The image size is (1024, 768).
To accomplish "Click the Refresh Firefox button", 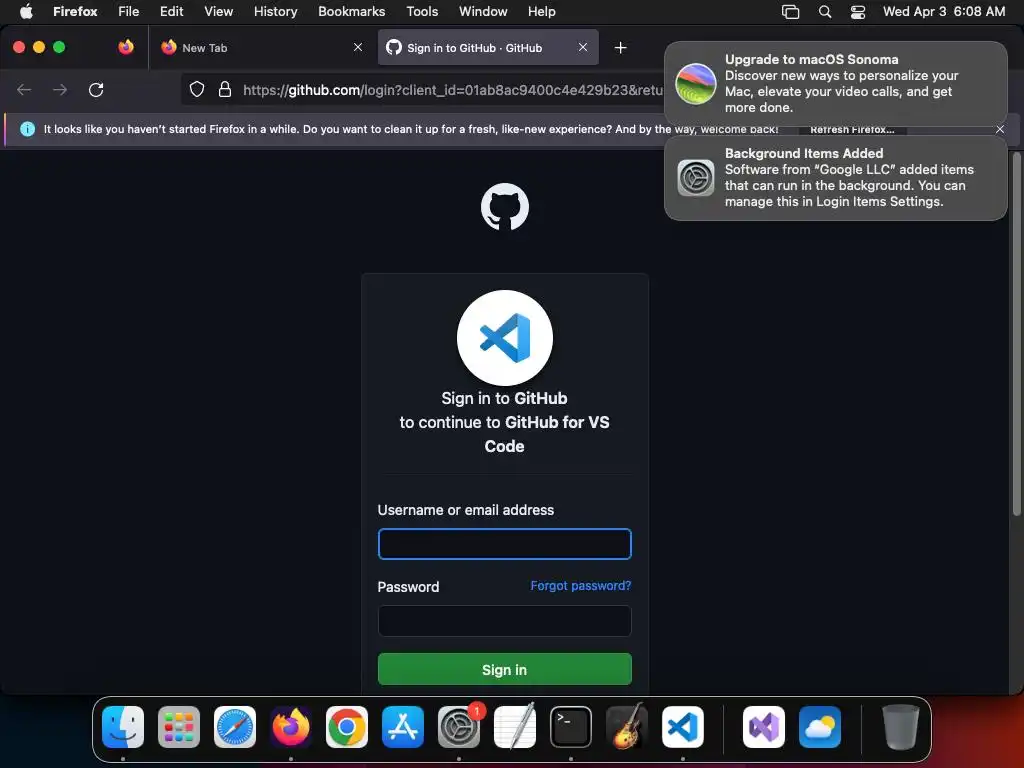I will pyautogui.click(x=852, y=129).
